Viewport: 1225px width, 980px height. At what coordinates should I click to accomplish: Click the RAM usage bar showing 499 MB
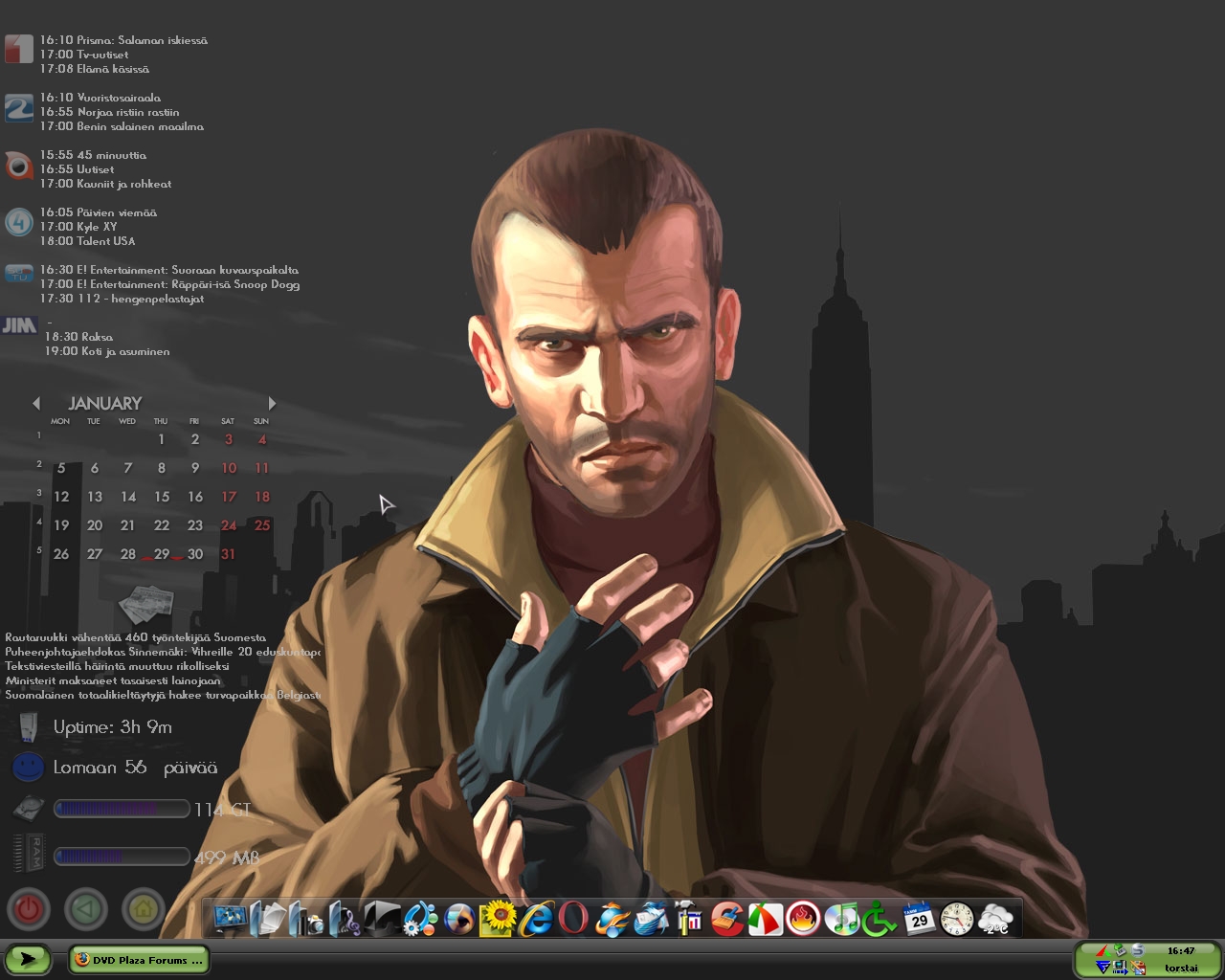point(122,857)
